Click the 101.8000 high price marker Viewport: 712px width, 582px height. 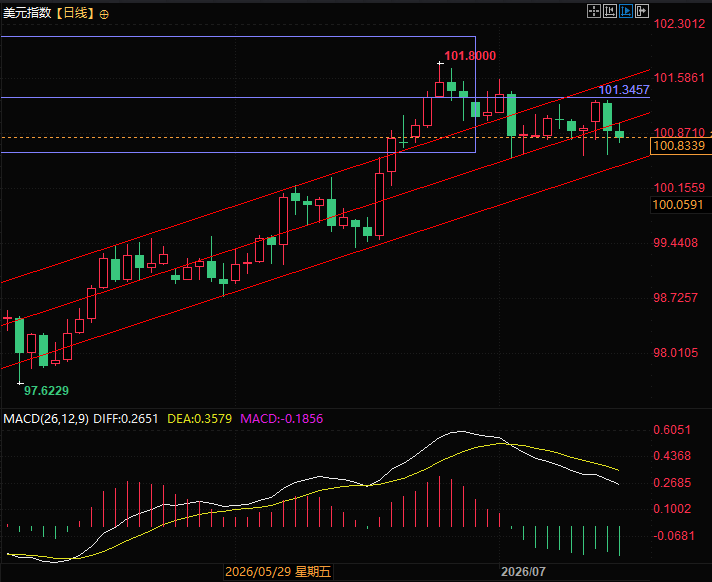tap(470, 56)
